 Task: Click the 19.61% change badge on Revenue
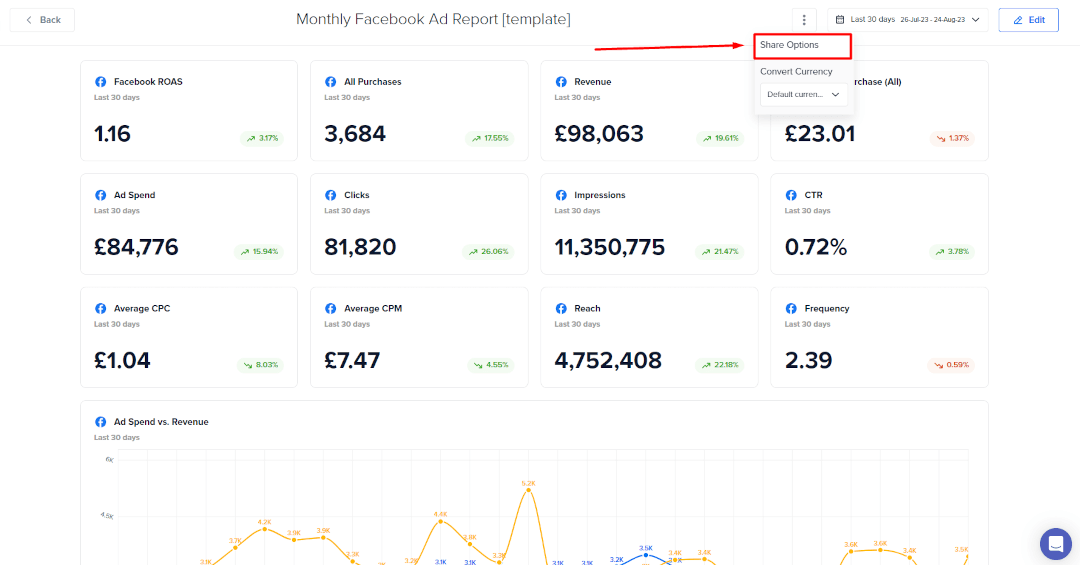click(x=720, y=138)
